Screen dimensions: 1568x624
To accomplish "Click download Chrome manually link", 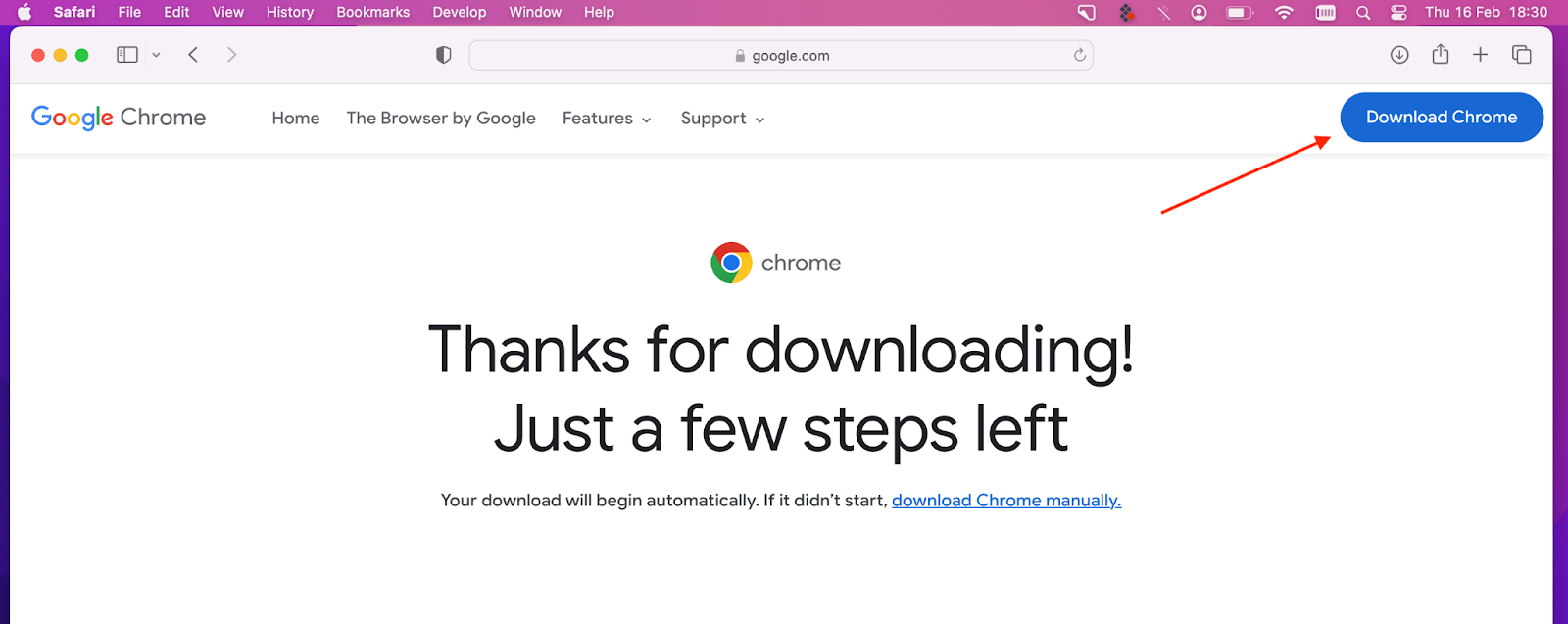I will pos(1006,501).
